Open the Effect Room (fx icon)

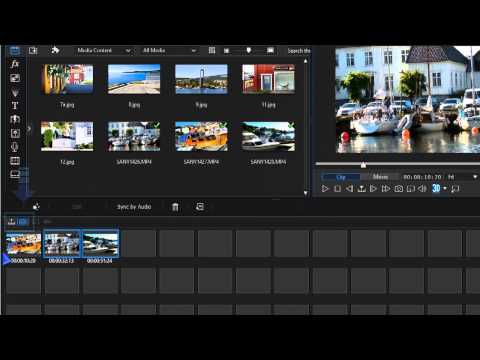pyautogui.click(x=15, y=64)
